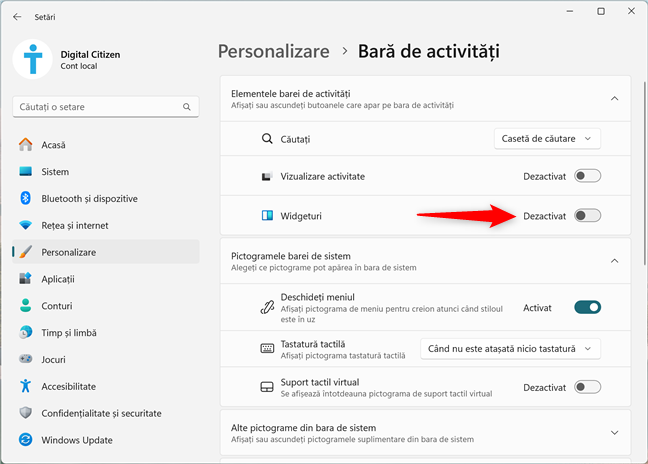The height and width of the screenshot is (464, 648).
Task: Enable the Vizualizare activitate toggle
Action: (587, 176)
